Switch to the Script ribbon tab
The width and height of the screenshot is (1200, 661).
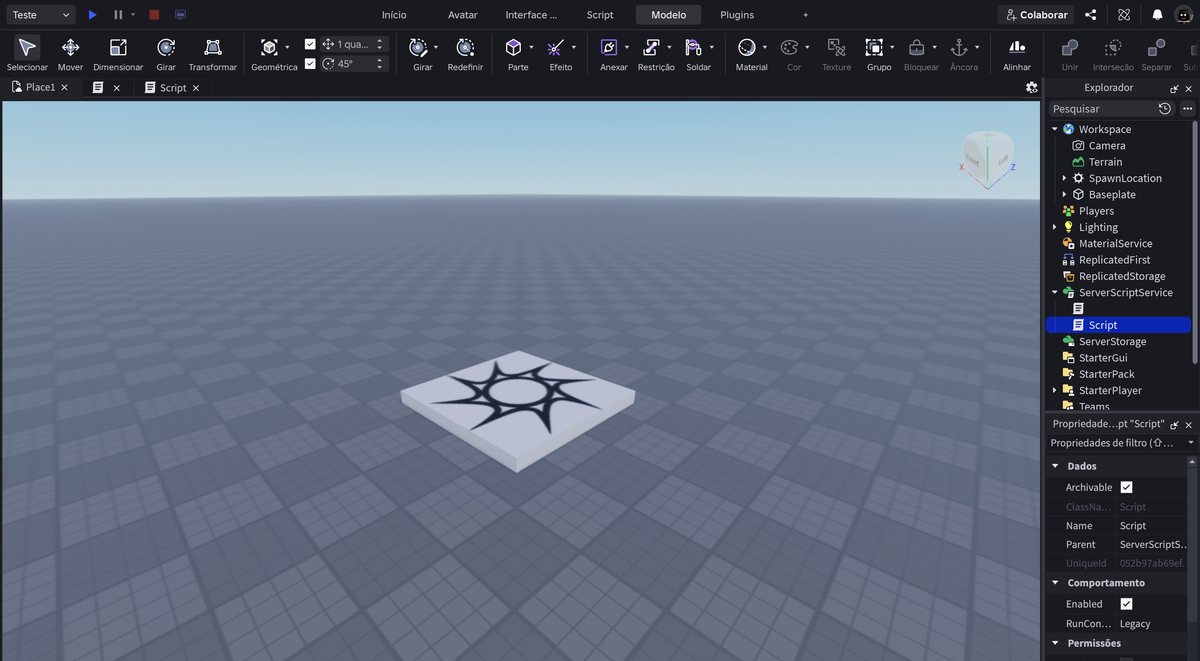coord(600,15)
